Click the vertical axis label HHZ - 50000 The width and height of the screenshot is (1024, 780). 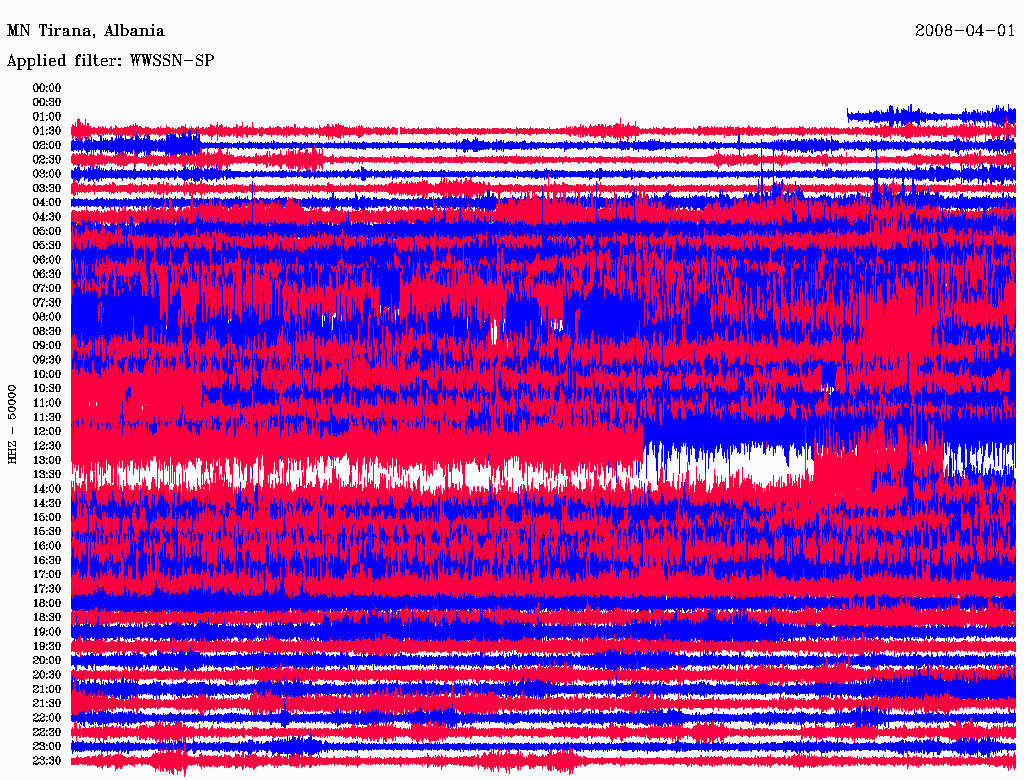12,424
